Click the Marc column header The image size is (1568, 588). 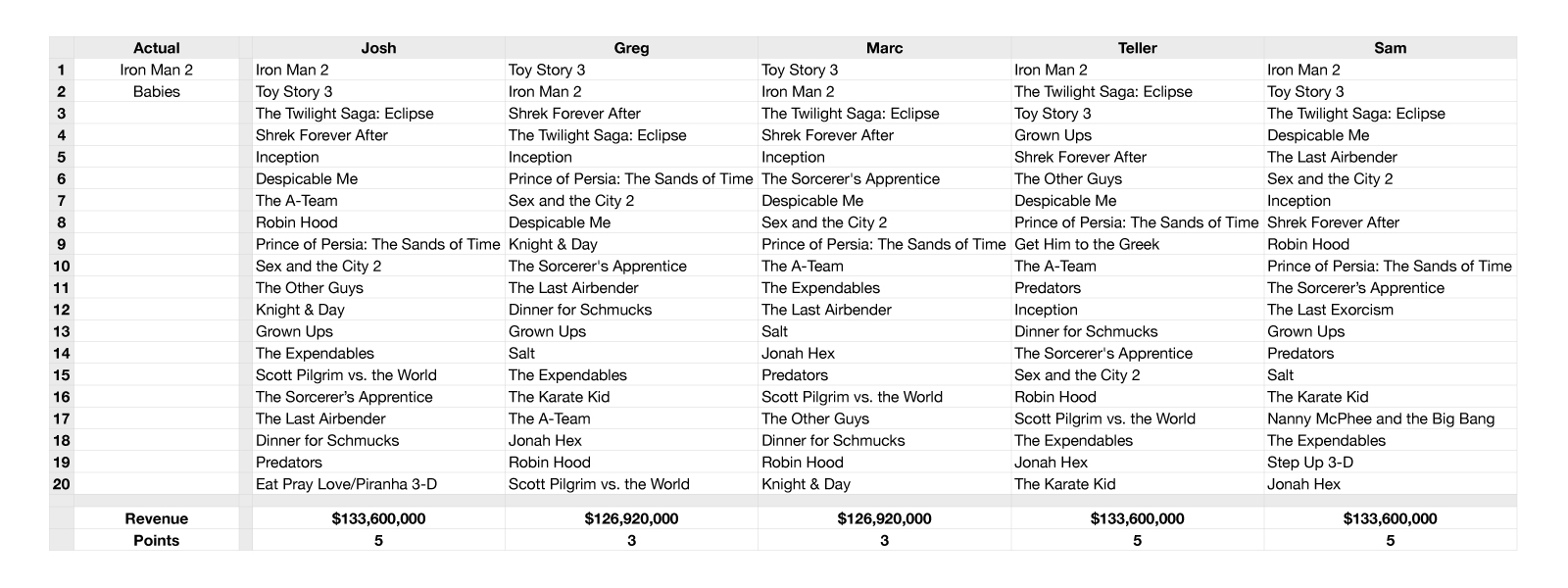[884, 48]
